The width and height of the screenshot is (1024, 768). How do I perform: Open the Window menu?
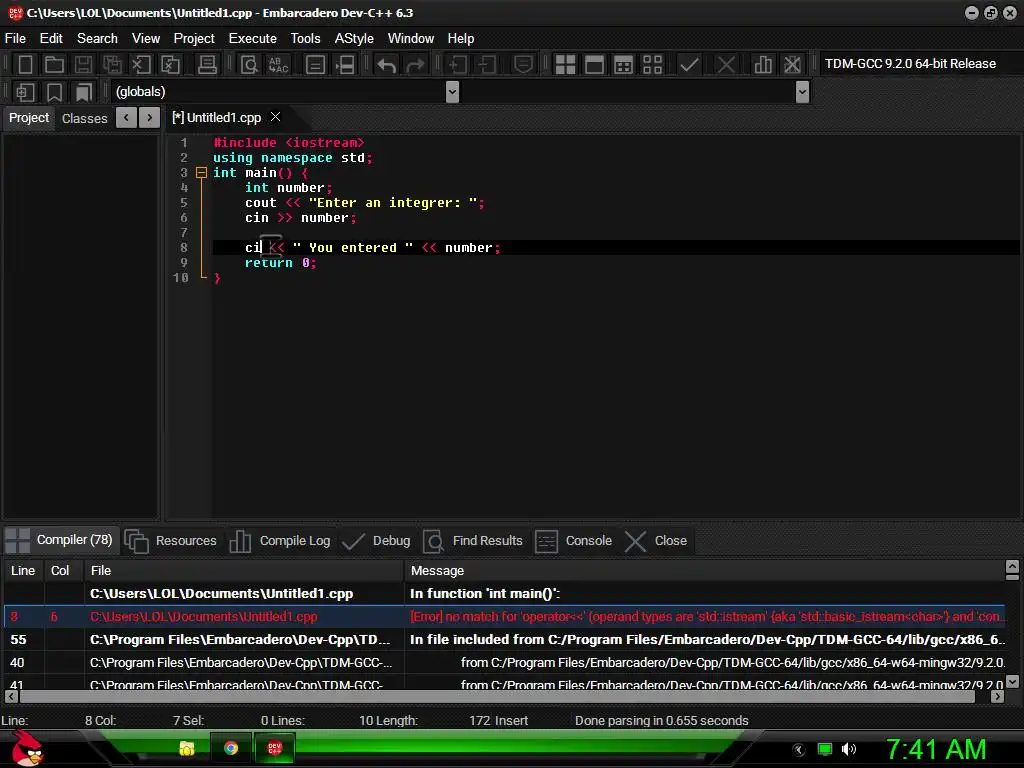click(411, 39)
